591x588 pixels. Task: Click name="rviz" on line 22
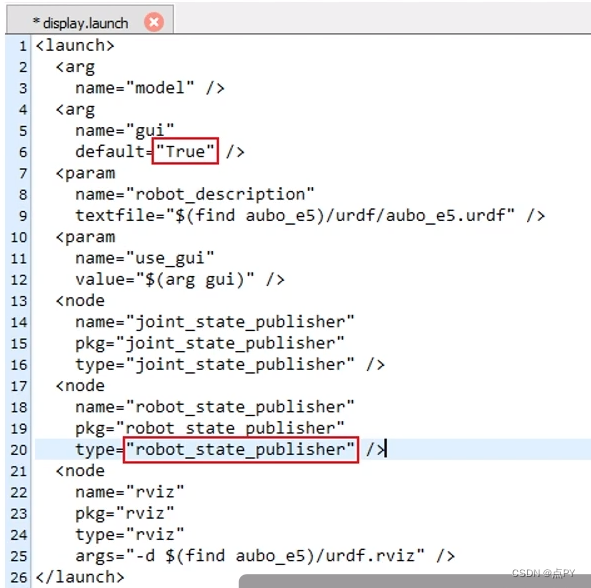(x=130, y=492)
